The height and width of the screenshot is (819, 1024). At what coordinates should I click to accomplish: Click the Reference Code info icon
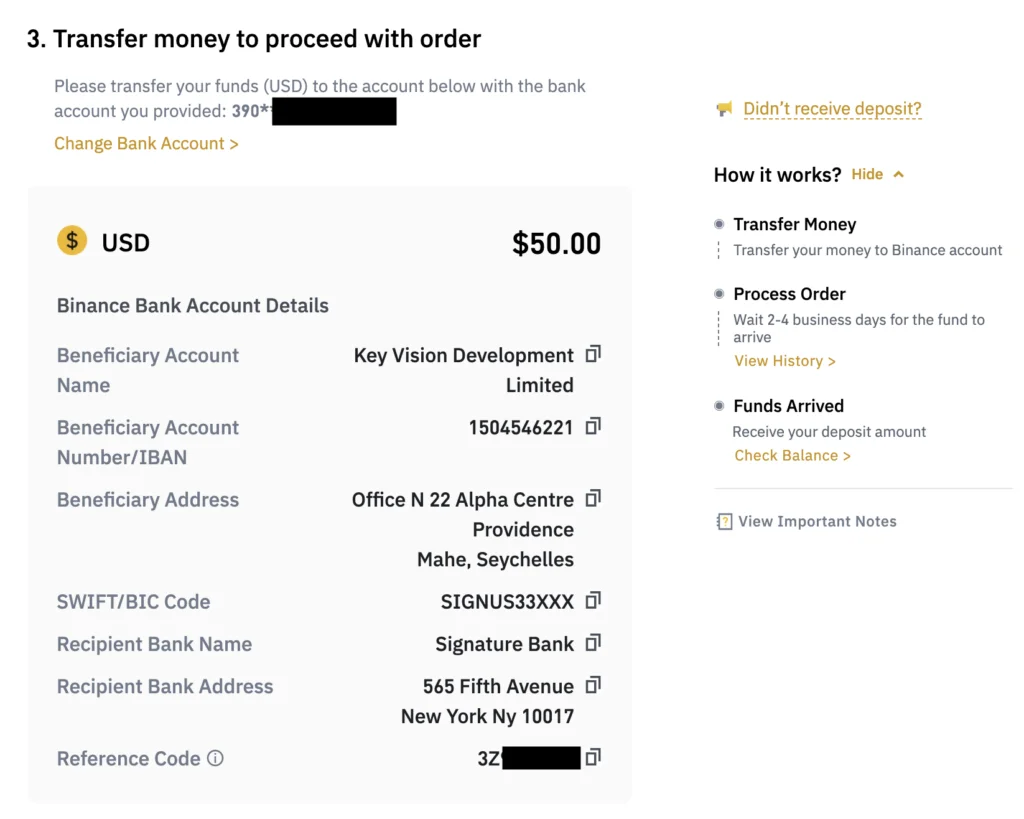215,759
